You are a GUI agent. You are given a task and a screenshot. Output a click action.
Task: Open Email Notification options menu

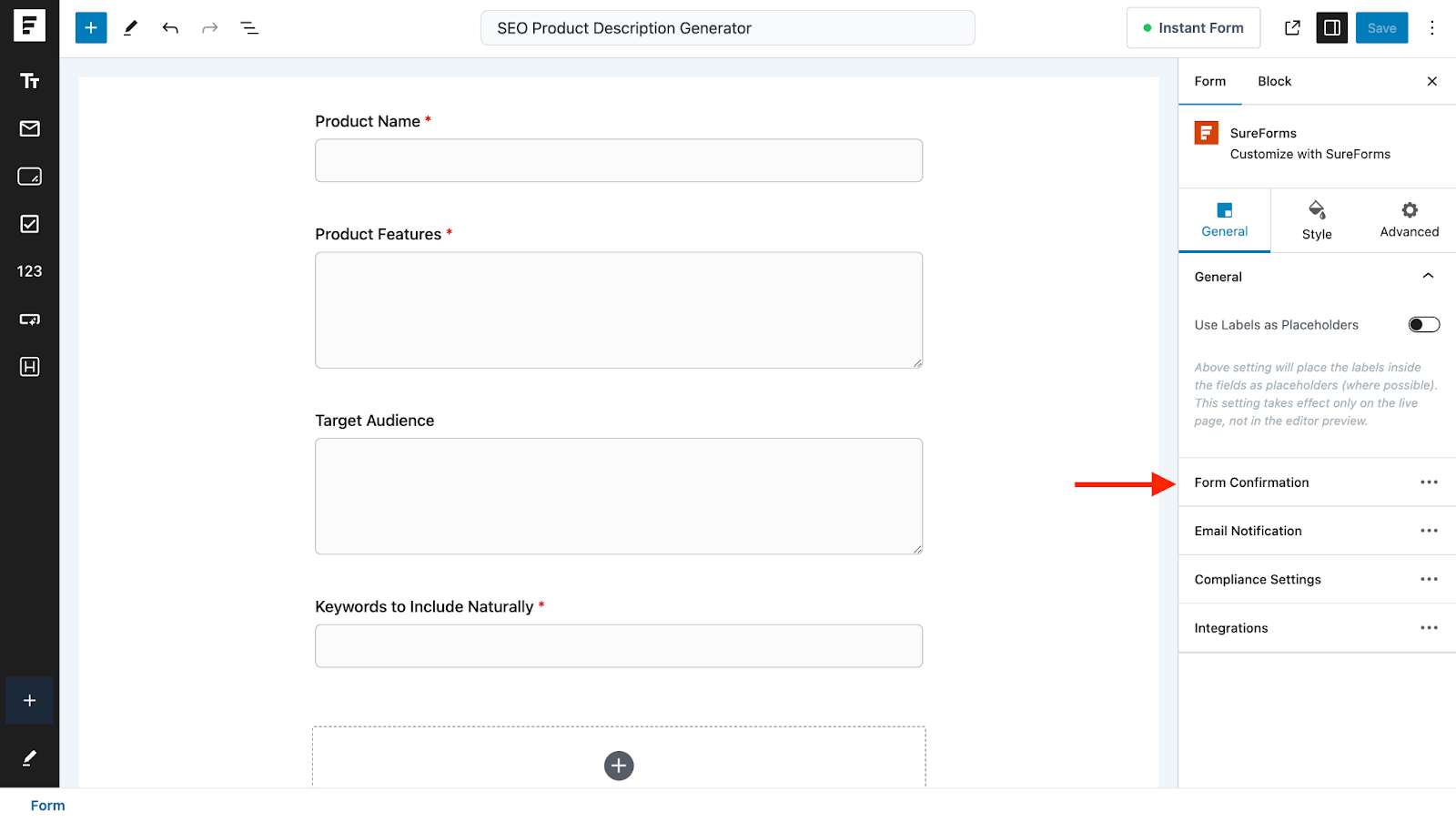coord(1428,531)
